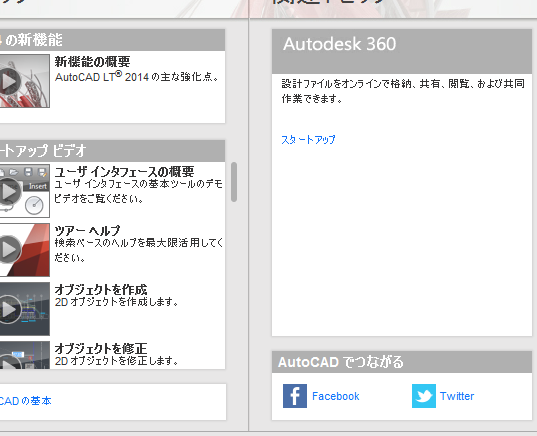
Task: Open the Twitter text link
Action: [457, 396]
